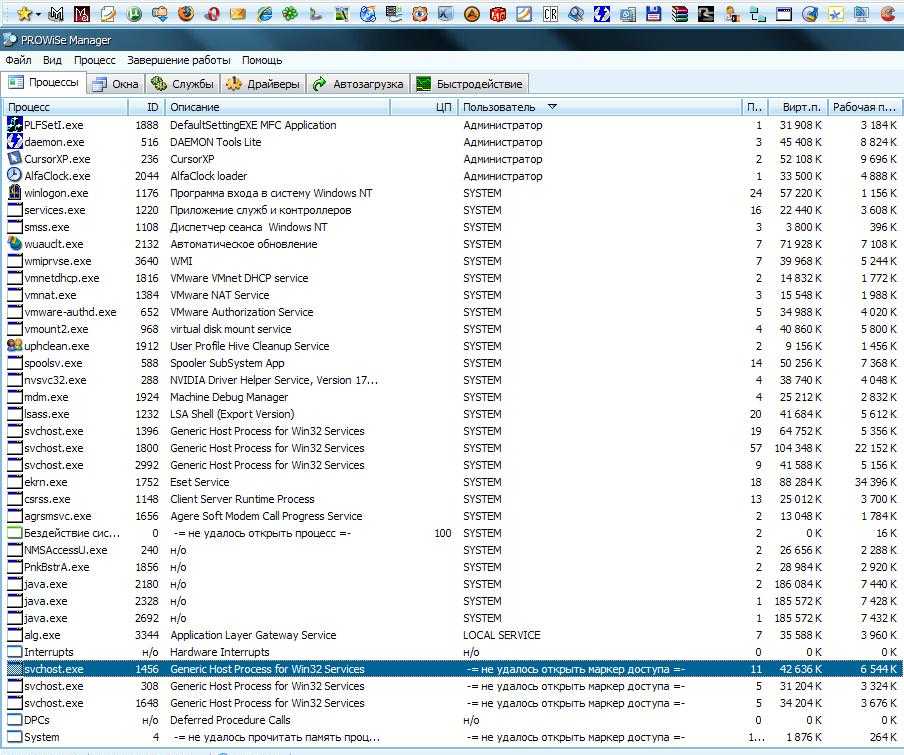The width and height of the screenshot is (904, 755).
Task: Sort by the ID column header
Action: pyautogui.click(x=146, y=107)
